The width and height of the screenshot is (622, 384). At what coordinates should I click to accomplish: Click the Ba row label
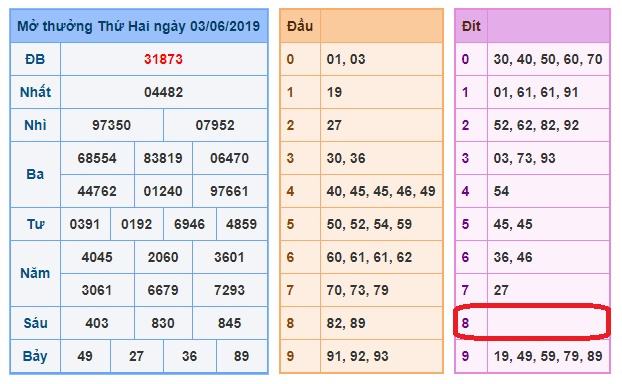[35, 174]
